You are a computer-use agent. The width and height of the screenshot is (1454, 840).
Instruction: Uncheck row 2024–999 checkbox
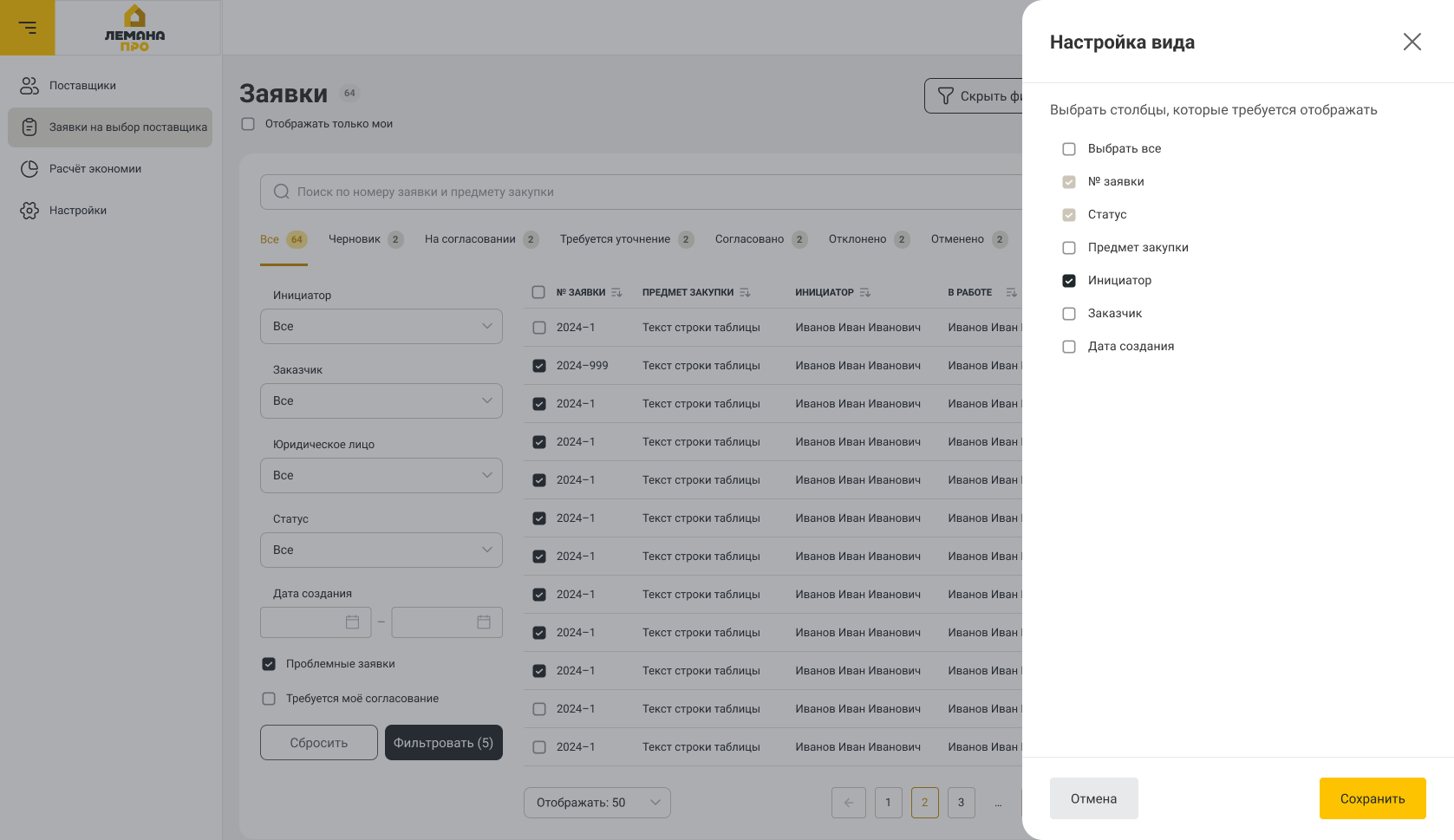click(x=539, y=366)
